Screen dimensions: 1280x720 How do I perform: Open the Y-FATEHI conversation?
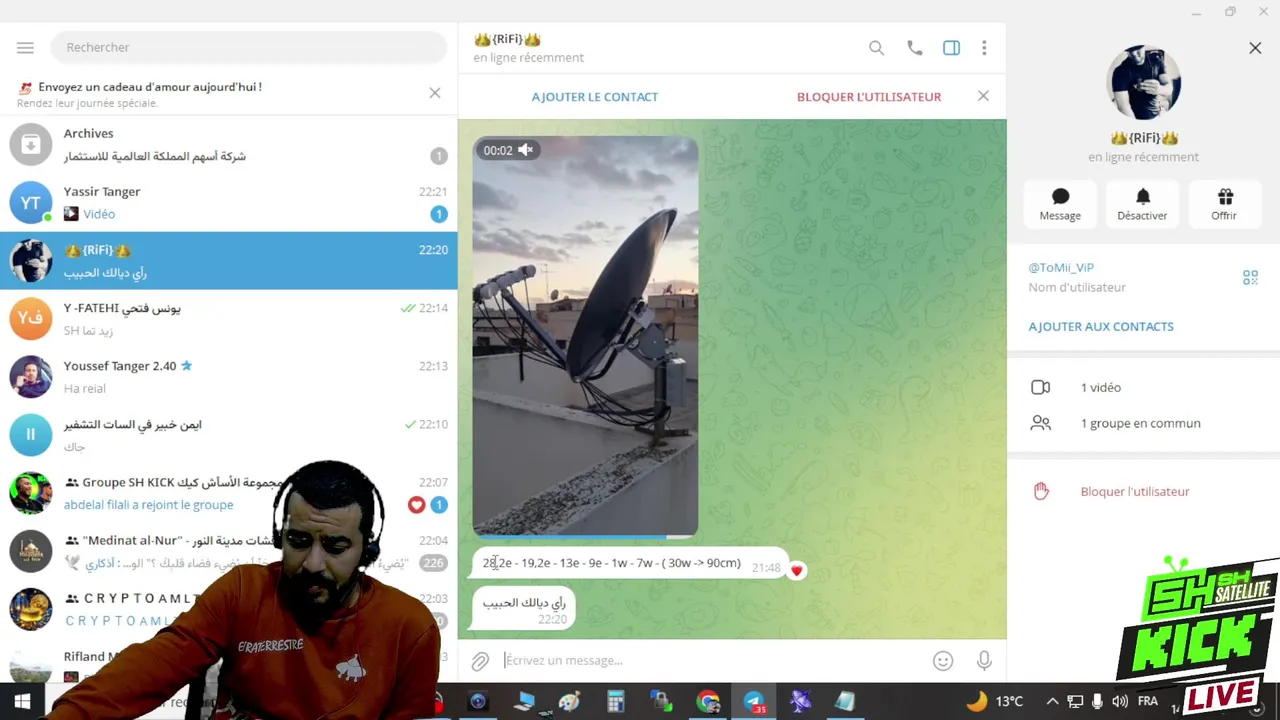229,319
